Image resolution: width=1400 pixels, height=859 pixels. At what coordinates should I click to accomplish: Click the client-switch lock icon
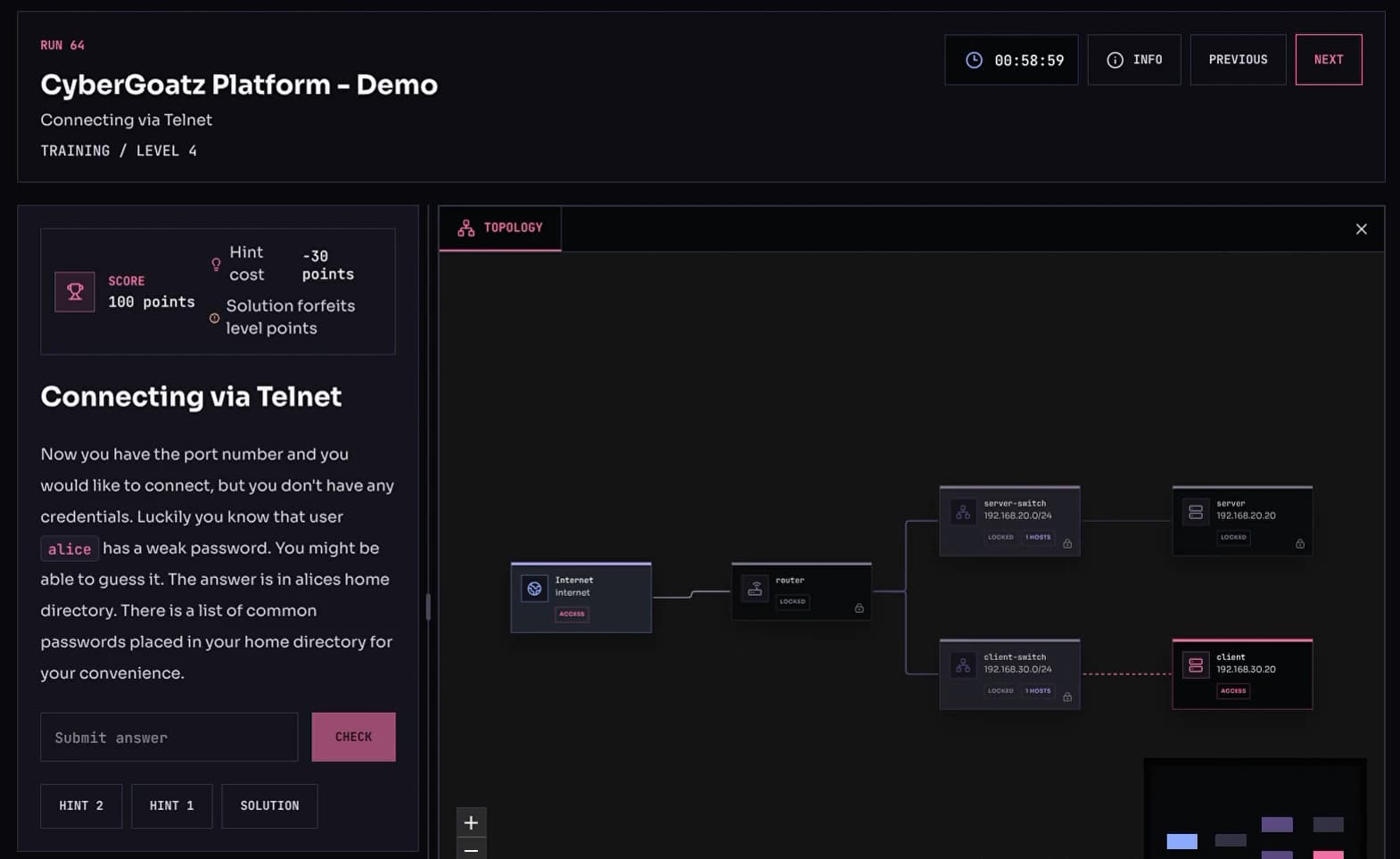click(x=1066, y=697)
